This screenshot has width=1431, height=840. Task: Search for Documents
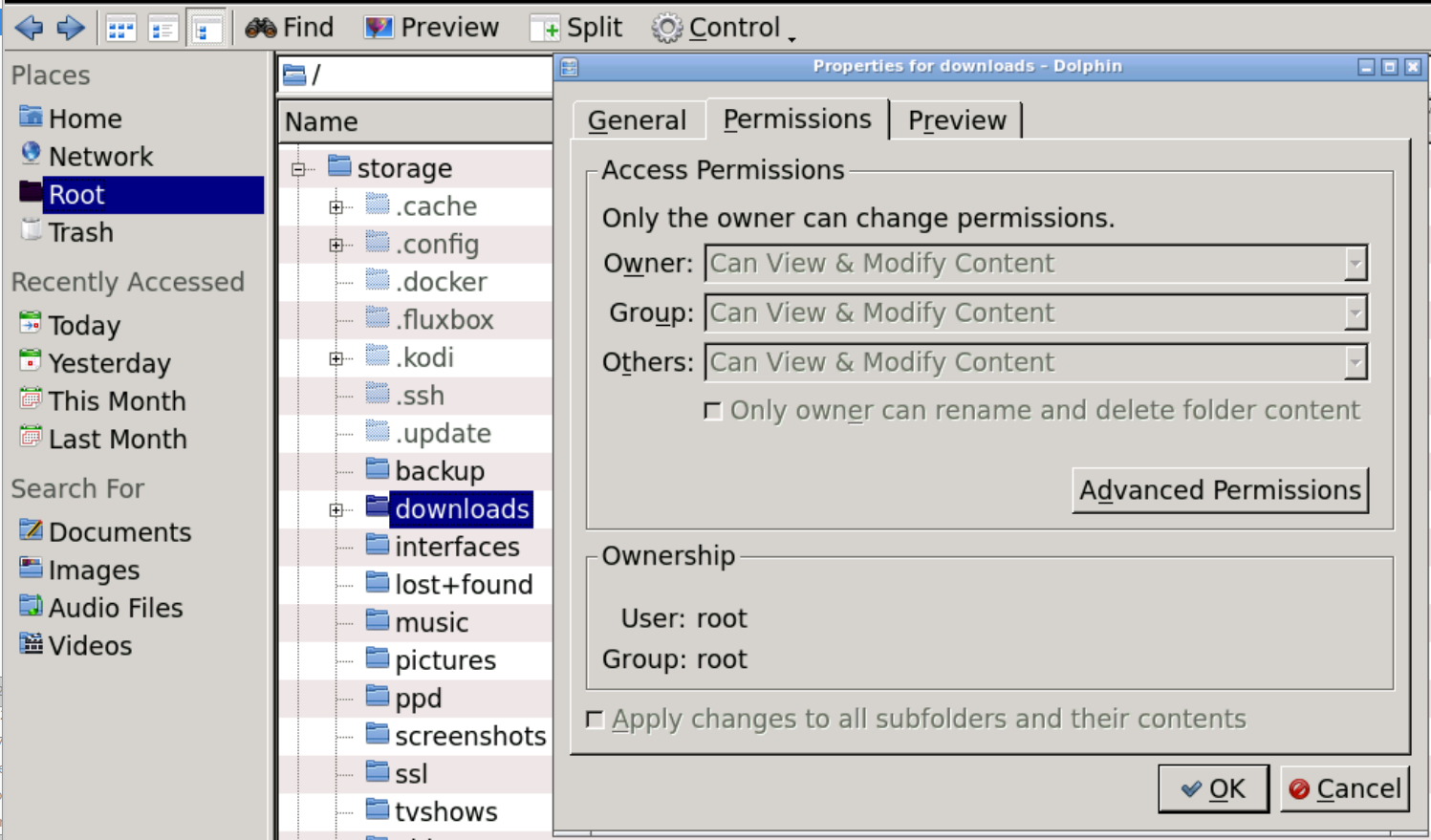[105, 531]
